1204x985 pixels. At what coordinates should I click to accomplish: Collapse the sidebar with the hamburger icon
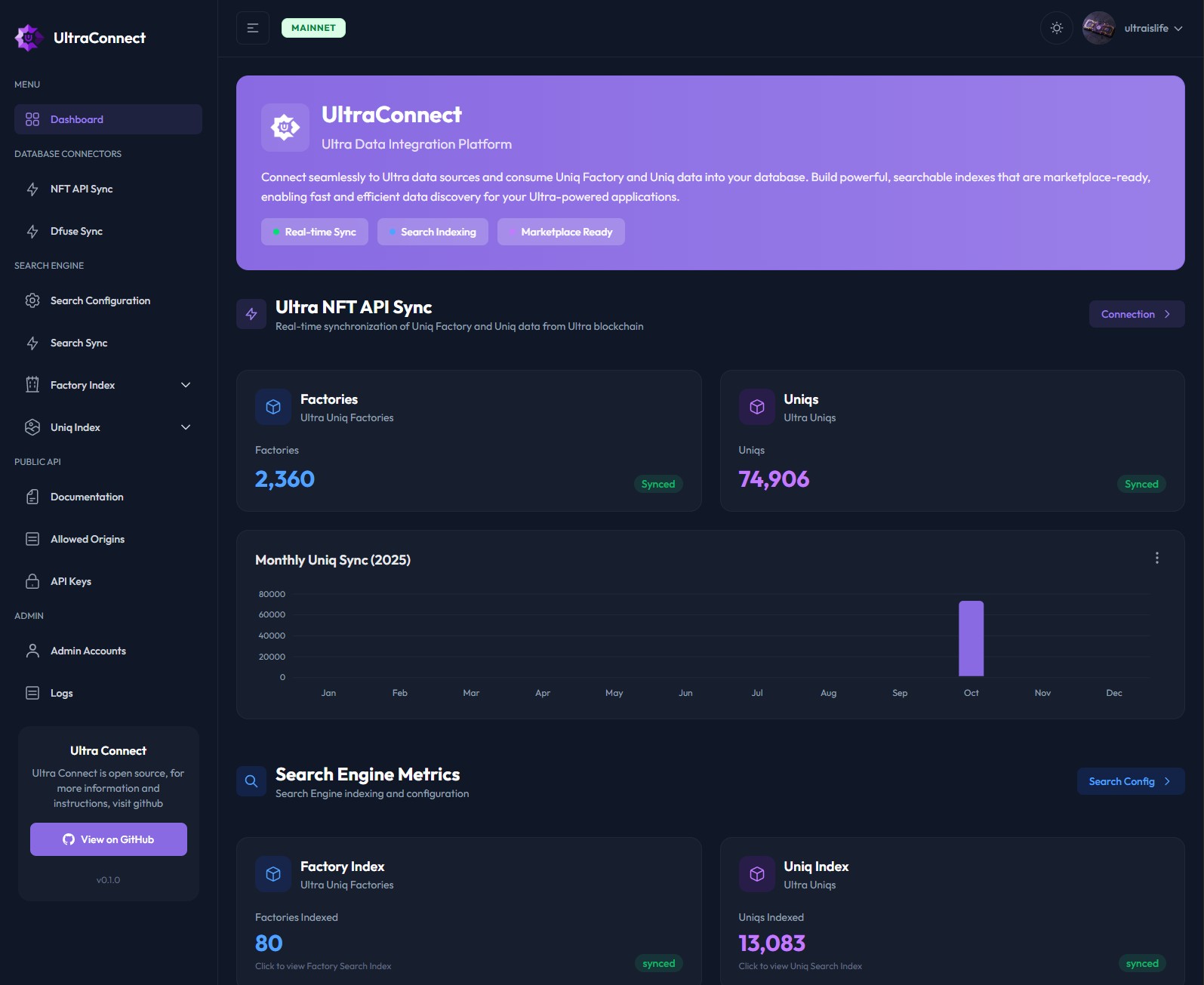[253, 28]
